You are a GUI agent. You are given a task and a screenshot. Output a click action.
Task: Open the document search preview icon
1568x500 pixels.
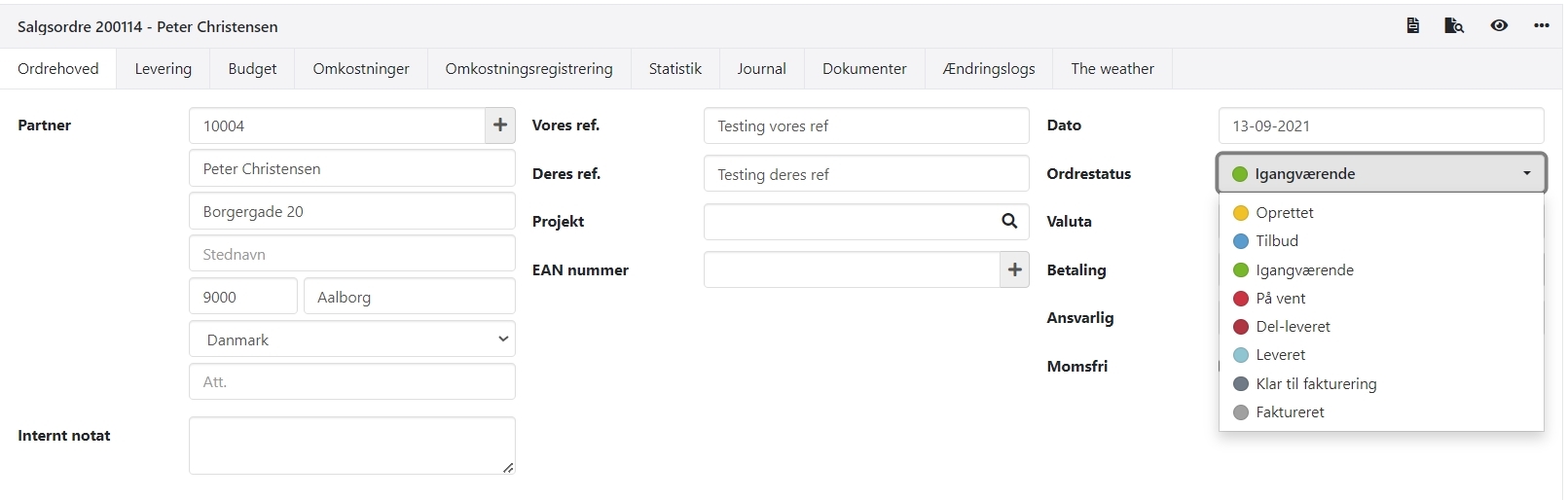(x=1454, y=26)
